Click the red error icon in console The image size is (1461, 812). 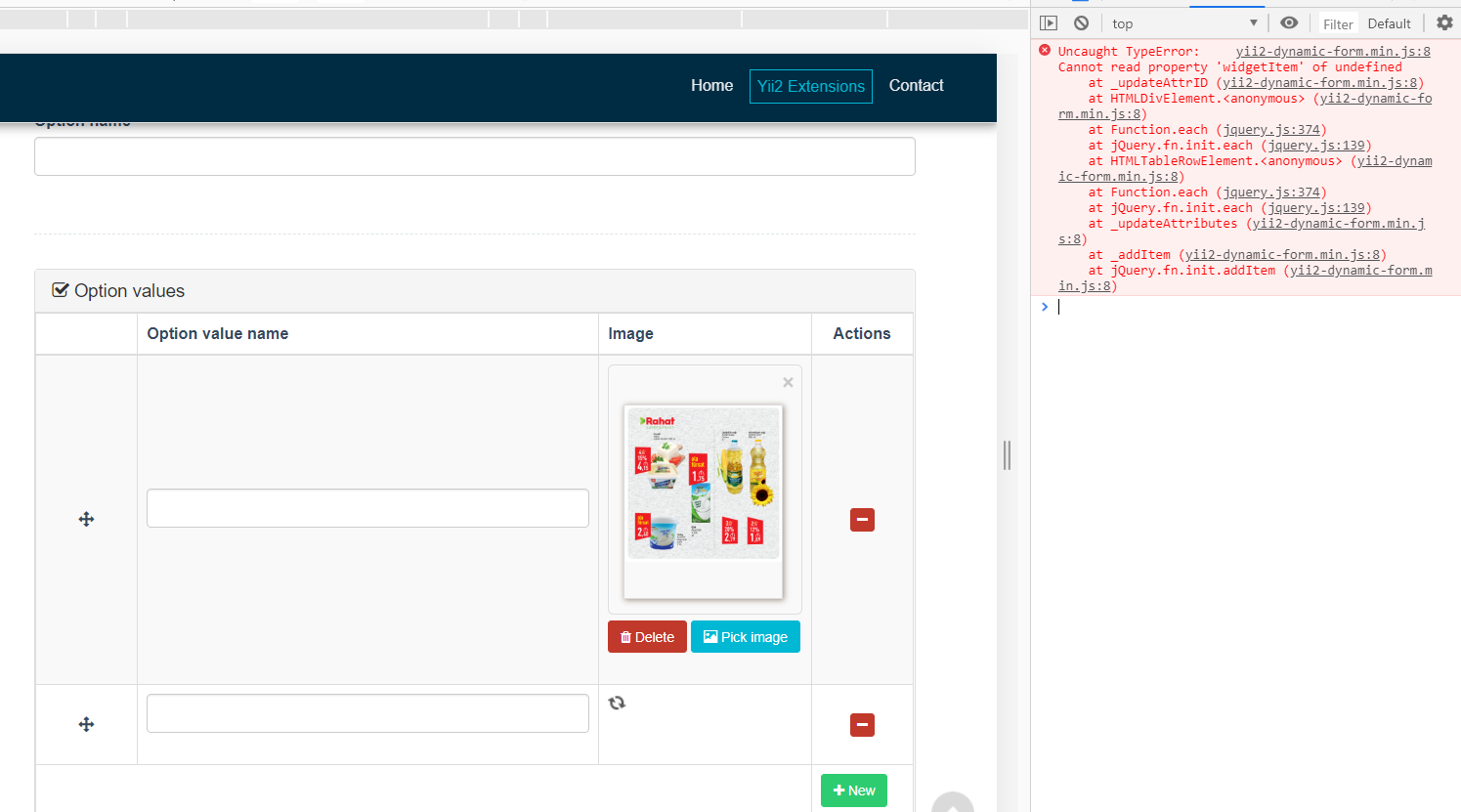1045,51
